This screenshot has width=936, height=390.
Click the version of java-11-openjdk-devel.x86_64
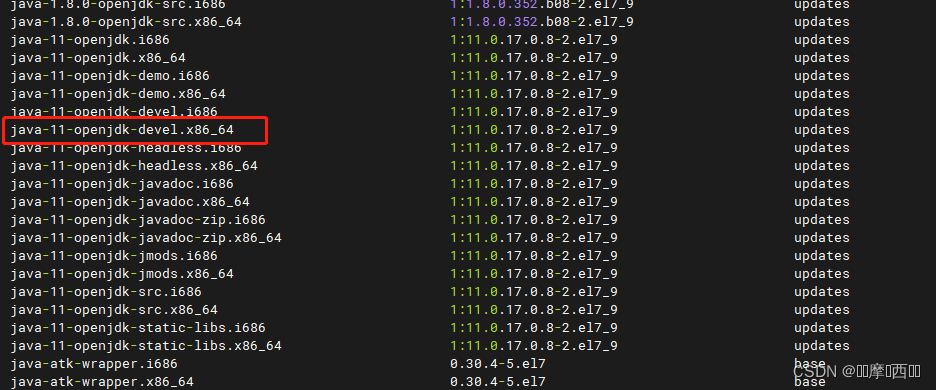point(534,130)
